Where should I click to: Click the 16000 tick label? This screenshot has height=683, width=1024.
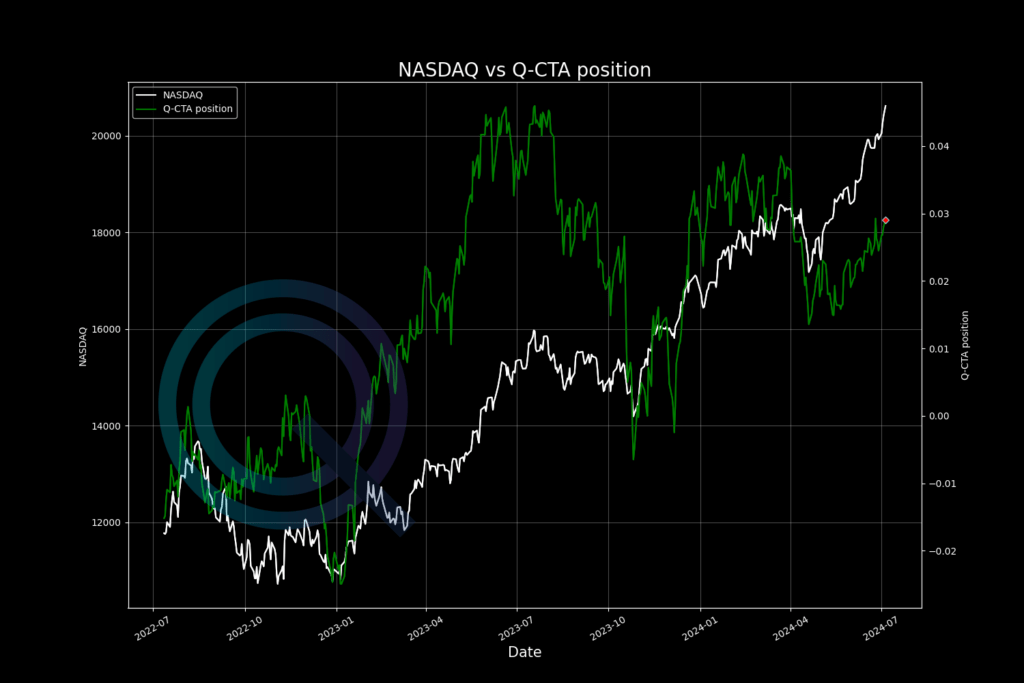(x=106, y=330)
